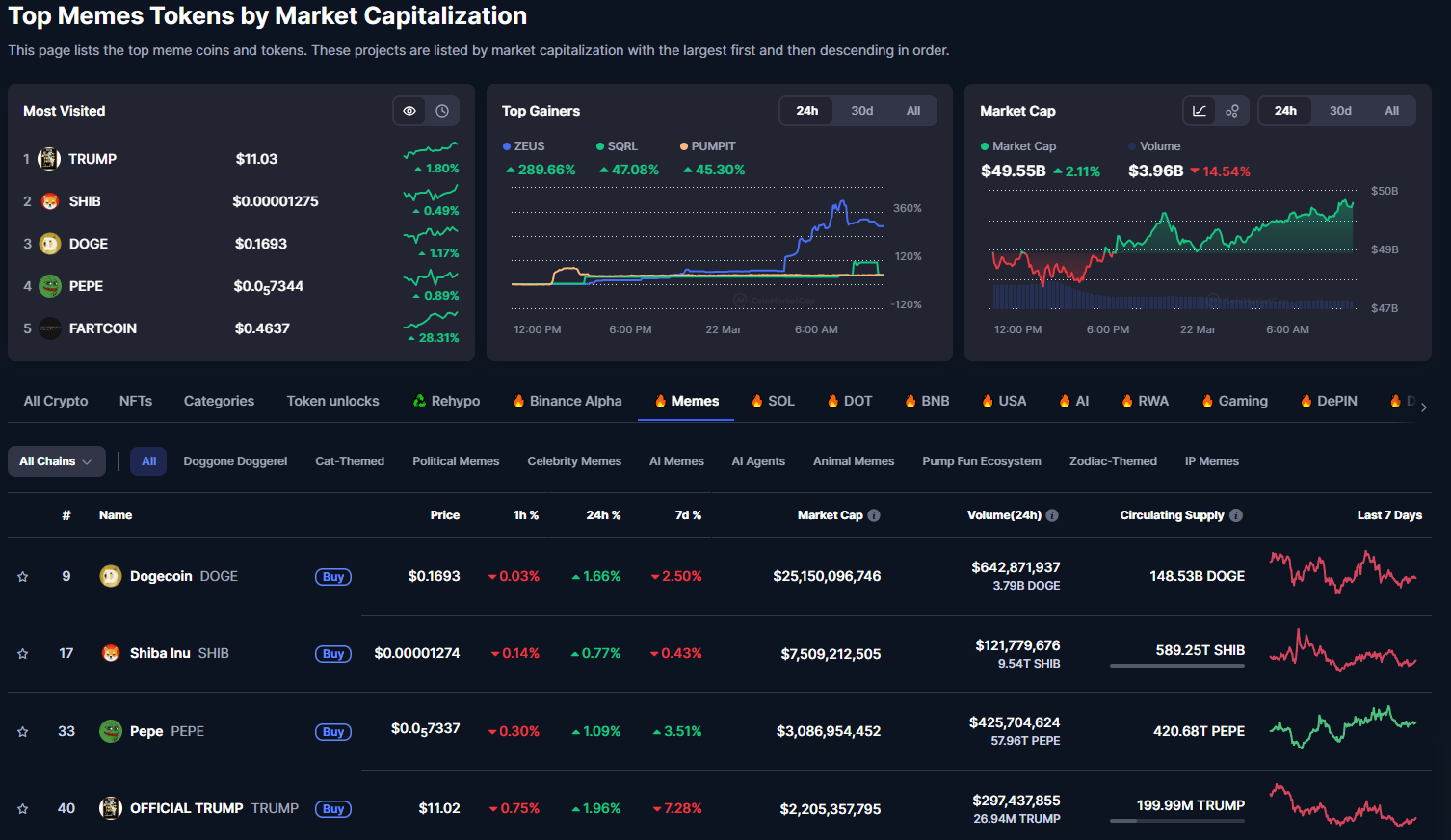Open Dogecoin 7-day sparkline chart
Image resolution: width=1451 pixels, height=840 pixels.
click(1343, 572)
